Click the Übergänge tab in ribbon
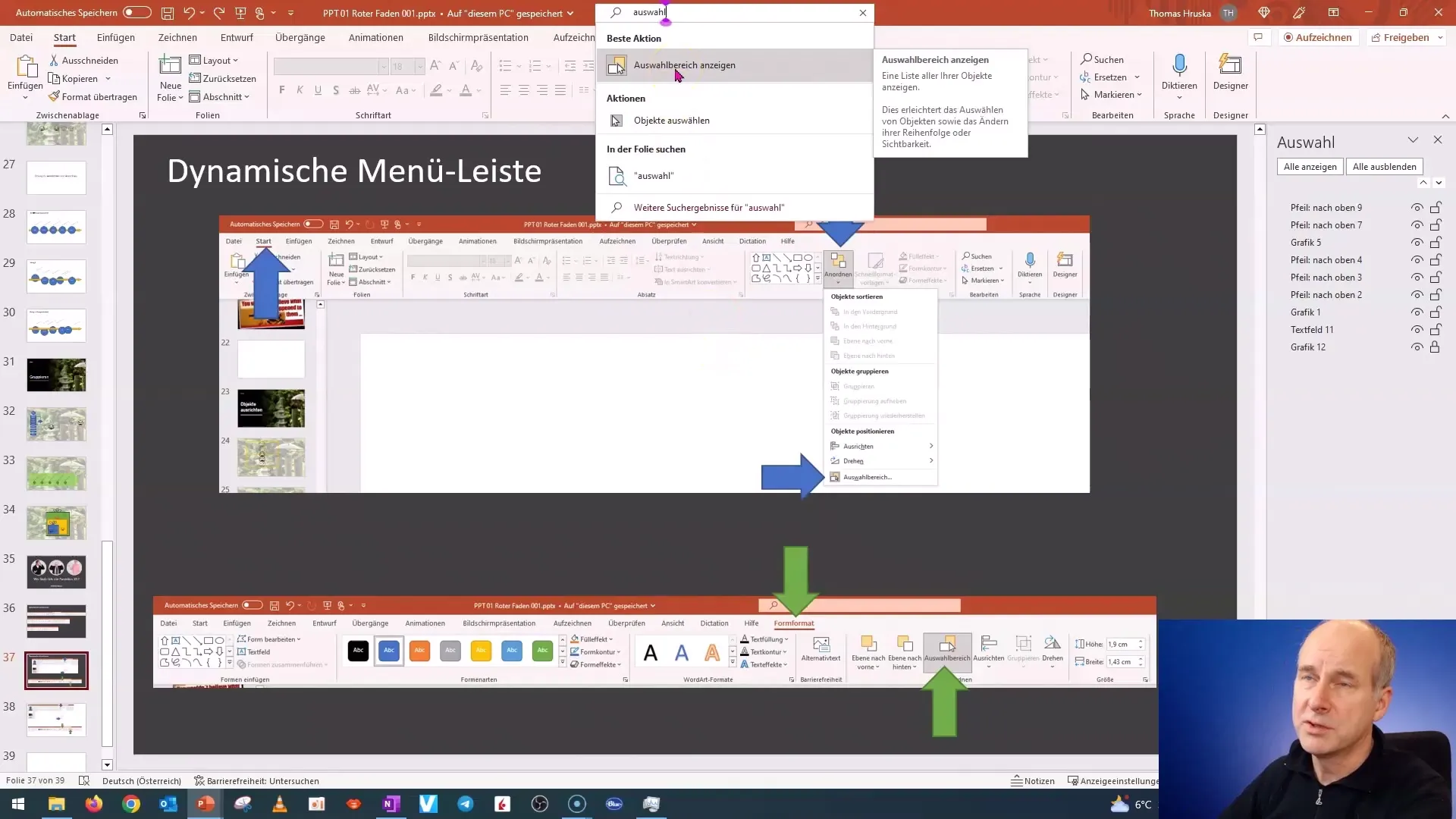 [x=300, y=37]
